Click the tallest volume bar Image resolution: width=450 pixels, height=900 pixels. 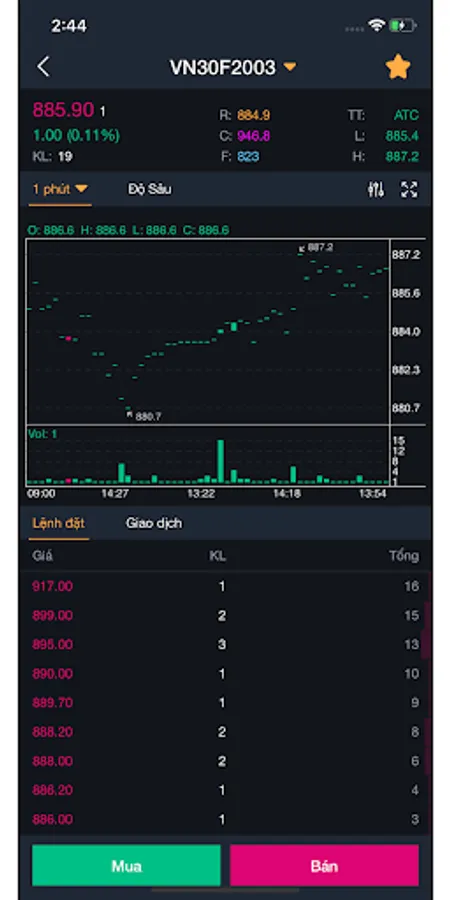[x=220, y=461]
